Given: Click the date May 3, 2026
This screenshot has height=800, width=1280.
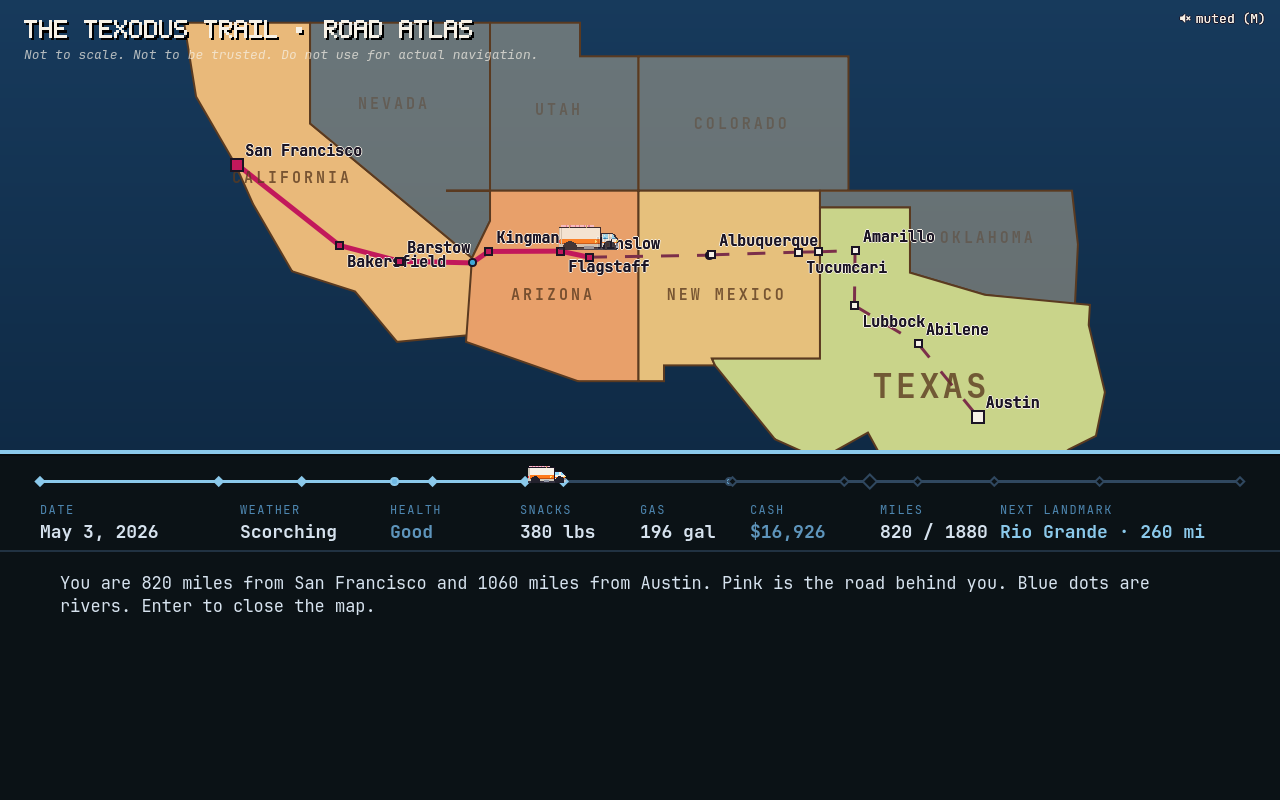Looking at the screenshot, I should point(99,532).
